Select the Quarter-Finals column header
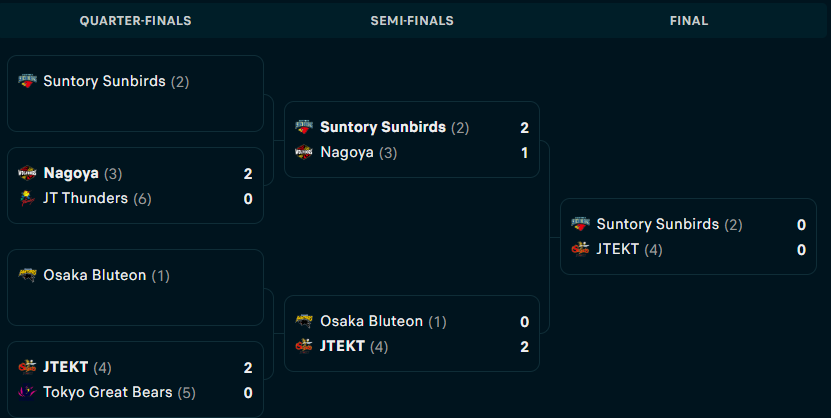This screenshot has height=418, width=831. pos(136,21)
